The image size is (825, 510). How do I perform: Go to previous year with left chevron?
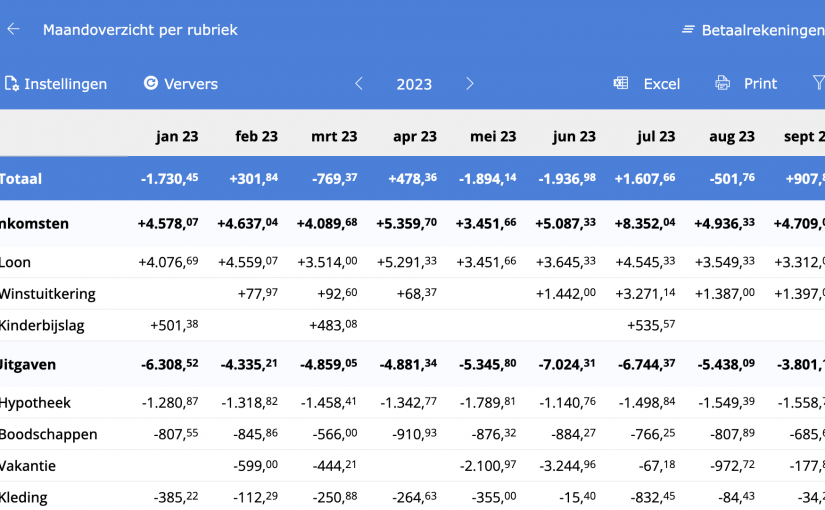(359, 84)
